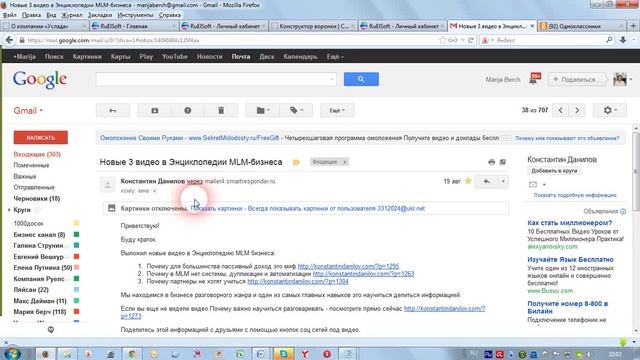
Task: Expand 'Ещё' in Google top bar
Action: (335, 57)
